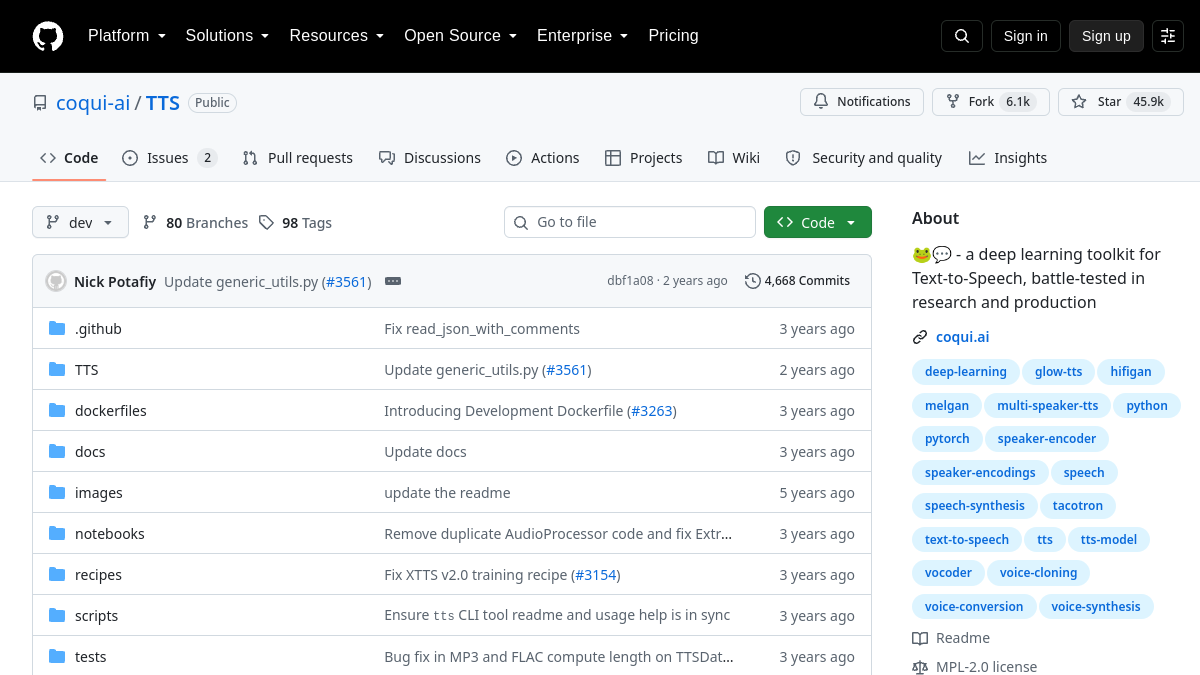Open the Actions tab
The height and width of the screenshot is (675, 1200).
(x=543, y=158)
